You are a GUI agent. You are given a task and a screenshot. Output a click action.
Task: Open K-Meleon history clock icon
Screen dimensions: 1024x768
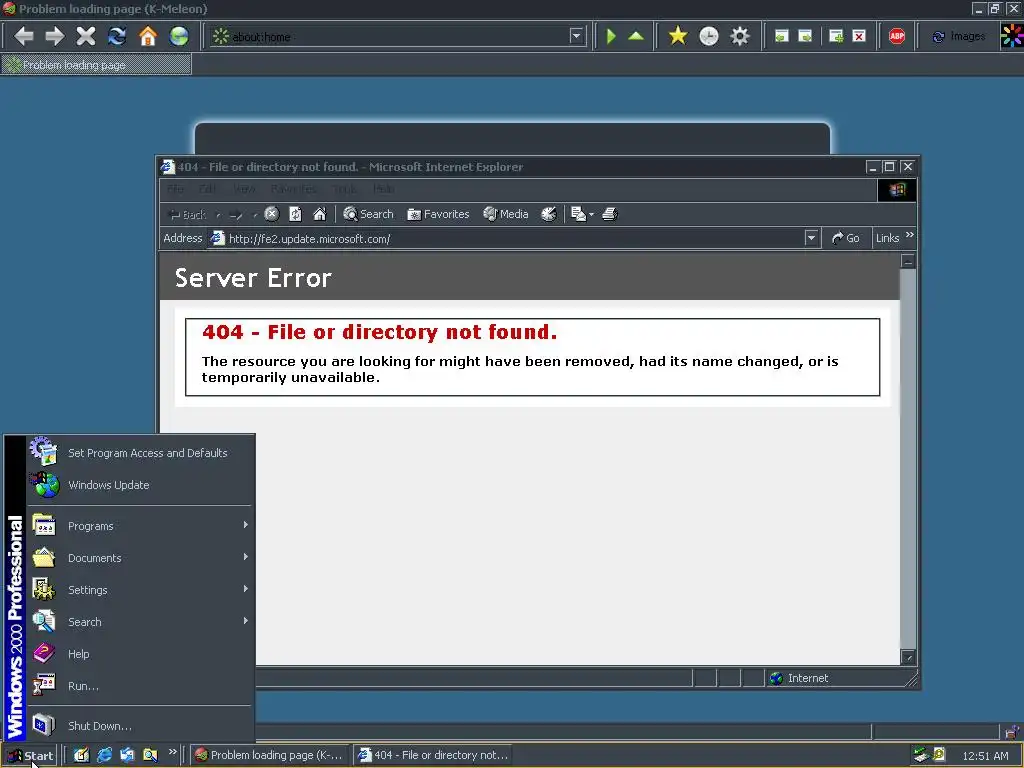coord(709,36)
